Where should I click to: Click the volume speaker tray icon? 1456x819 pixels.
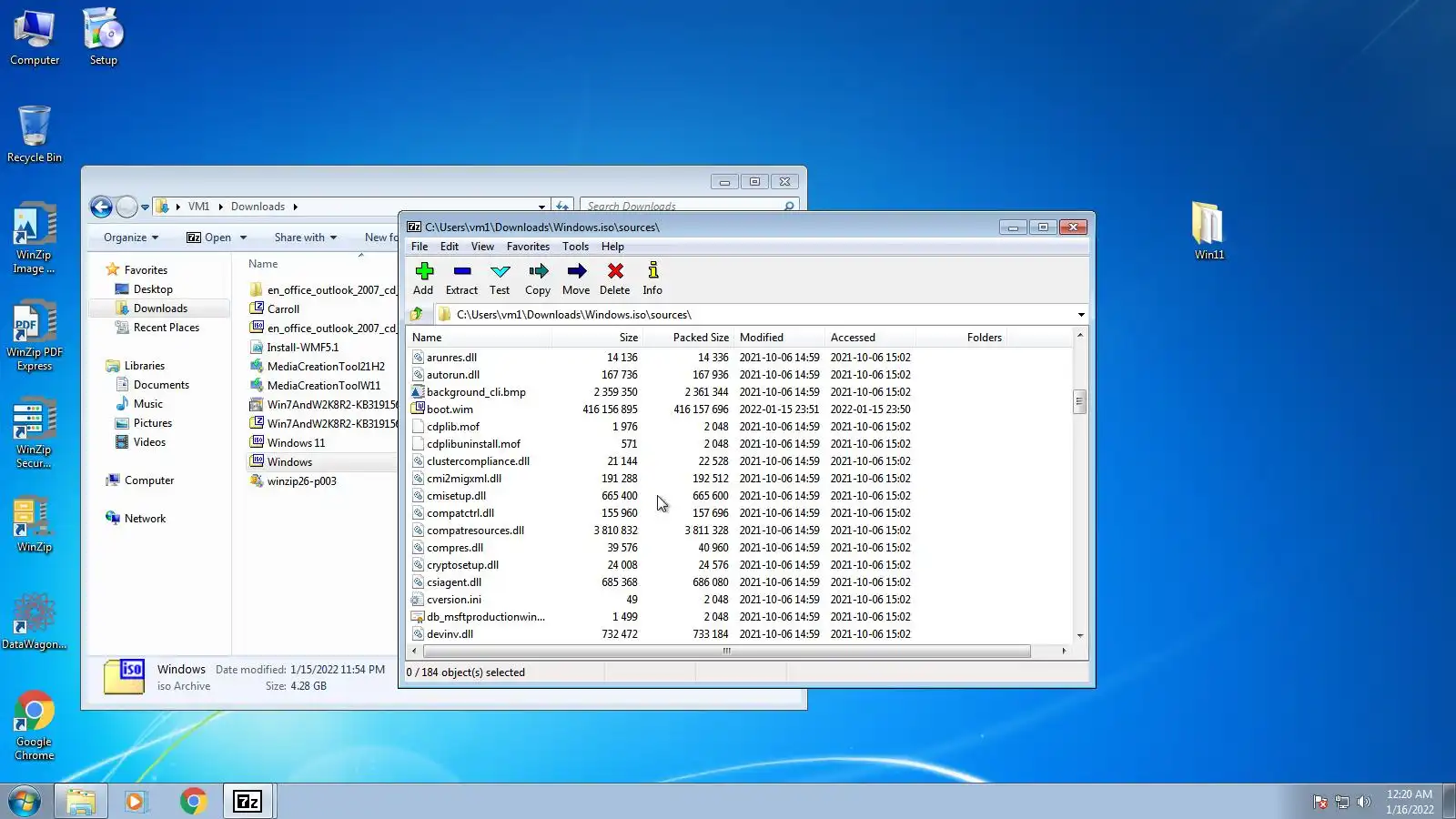(1363, 802)
